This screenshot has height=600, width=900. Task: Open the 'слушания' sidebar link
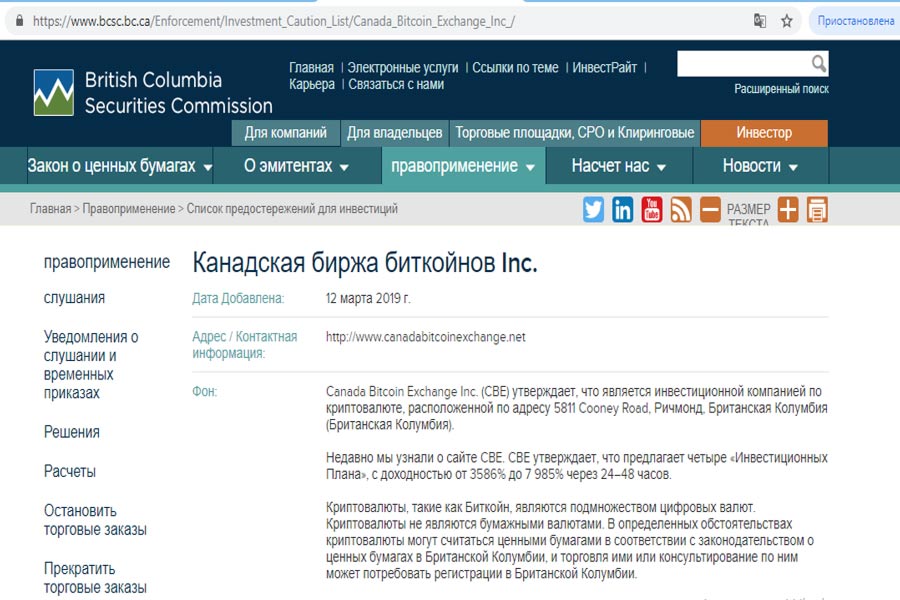(75, 298)
